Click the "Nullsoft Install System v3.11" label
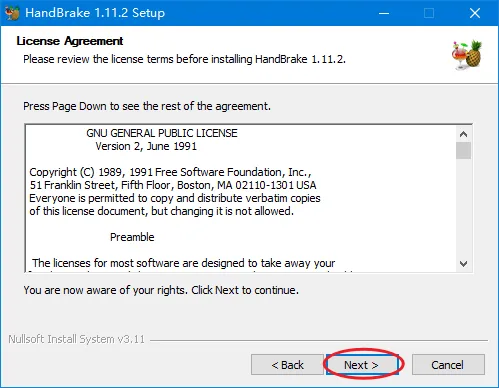Image resolution: width=499 pixels, height=388 pixels. (x=77, y=339)
